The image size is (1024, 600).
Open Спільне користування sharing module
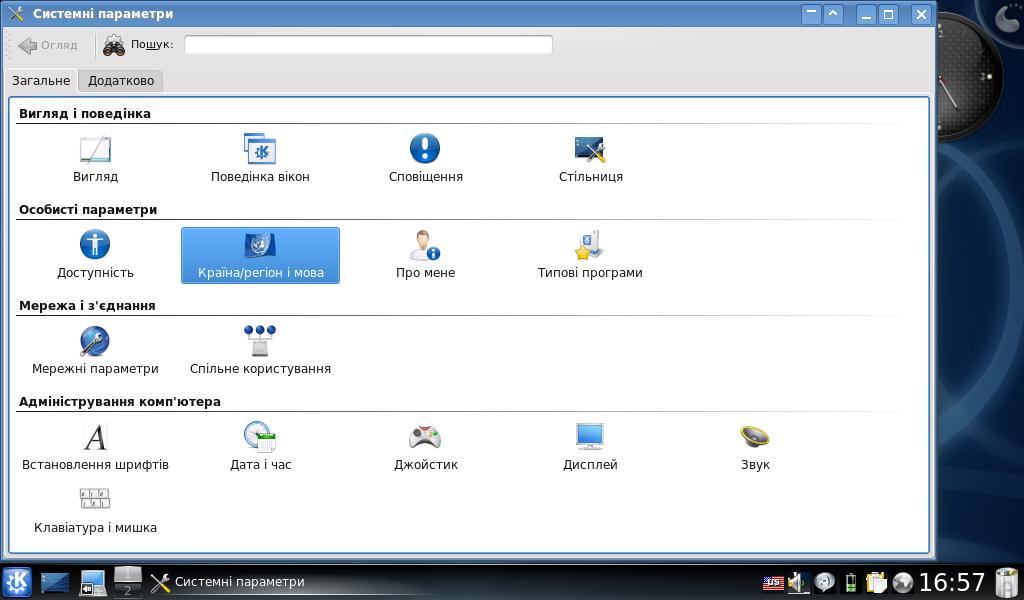coord(260,351)
